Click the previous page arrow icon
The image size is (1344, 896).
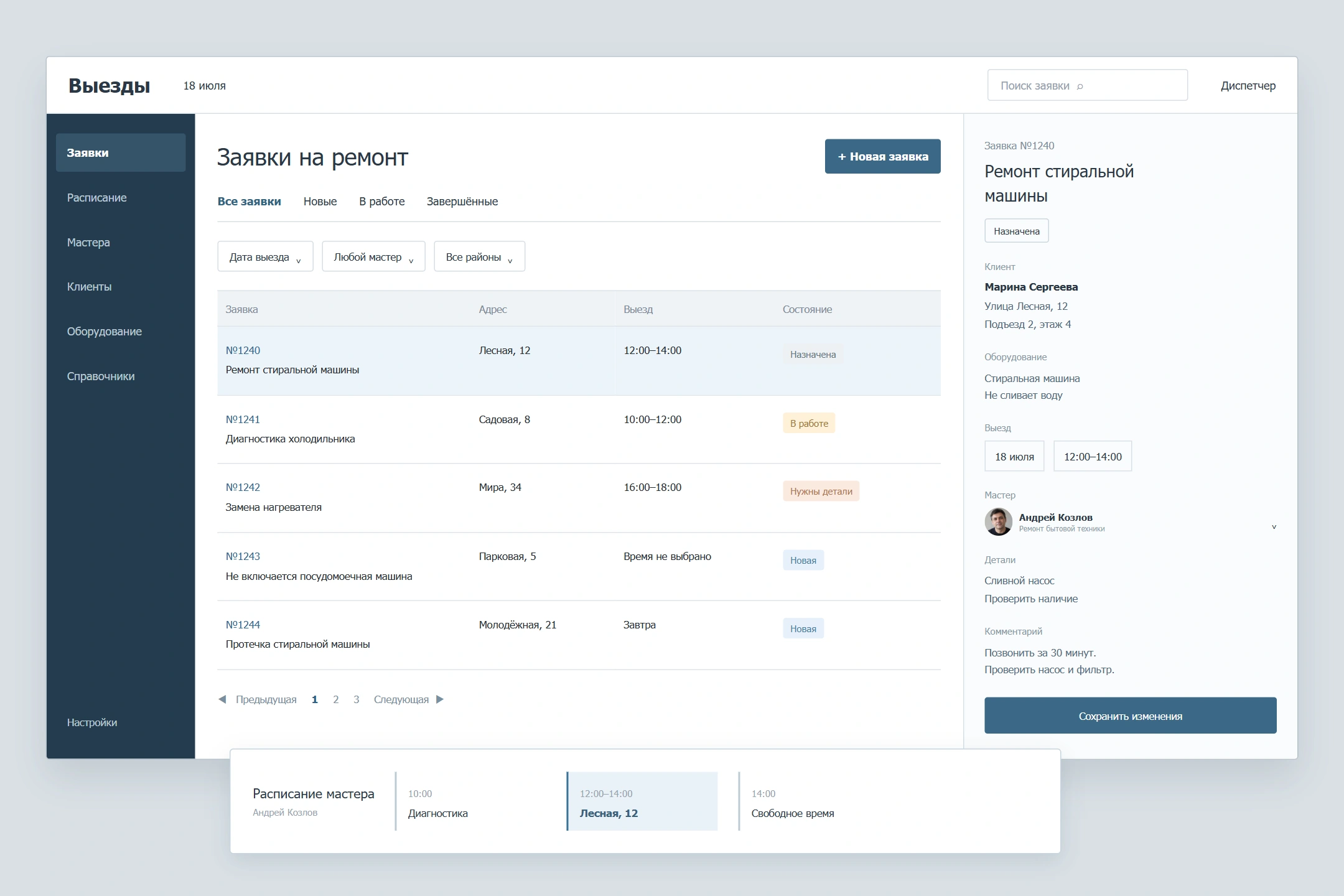[222, 699]
